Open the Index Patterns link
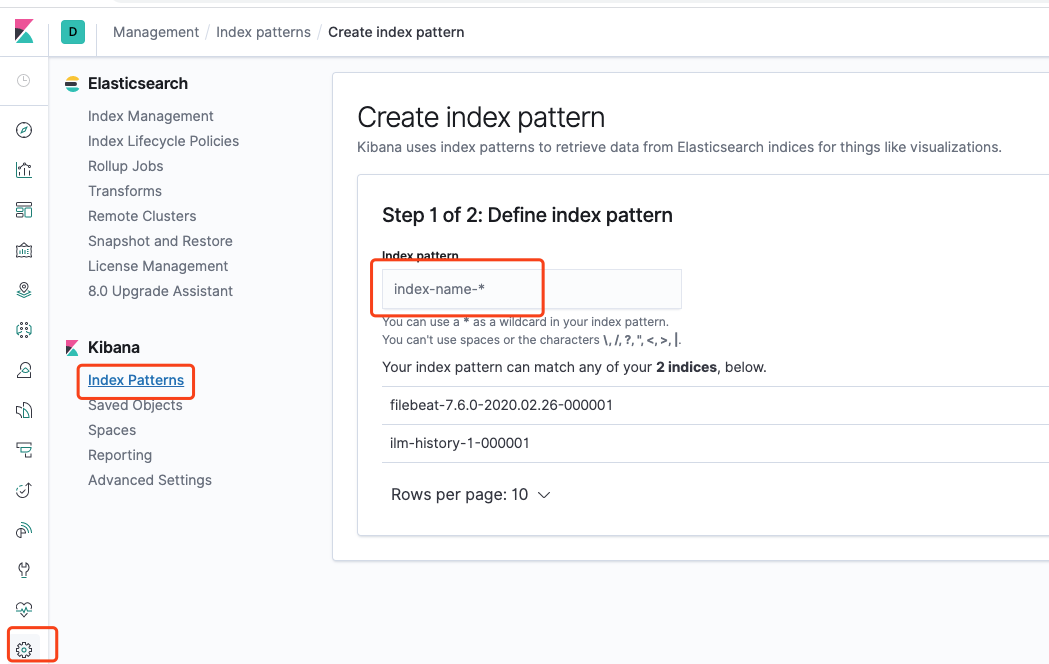Viewport: 1049px width, 664px height. 136,380
